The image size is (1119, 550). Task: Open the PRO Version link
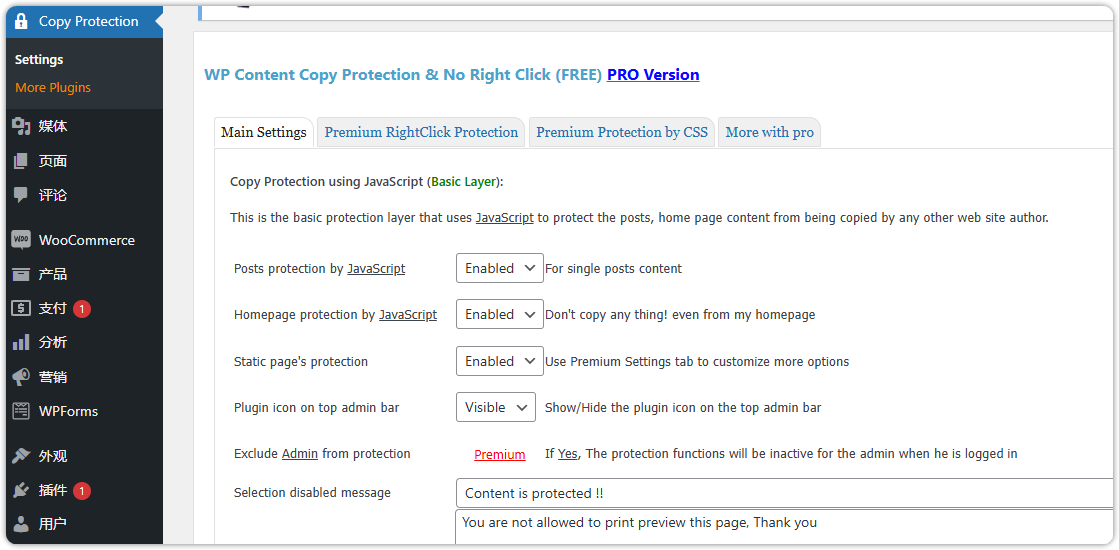coord(653,75)
